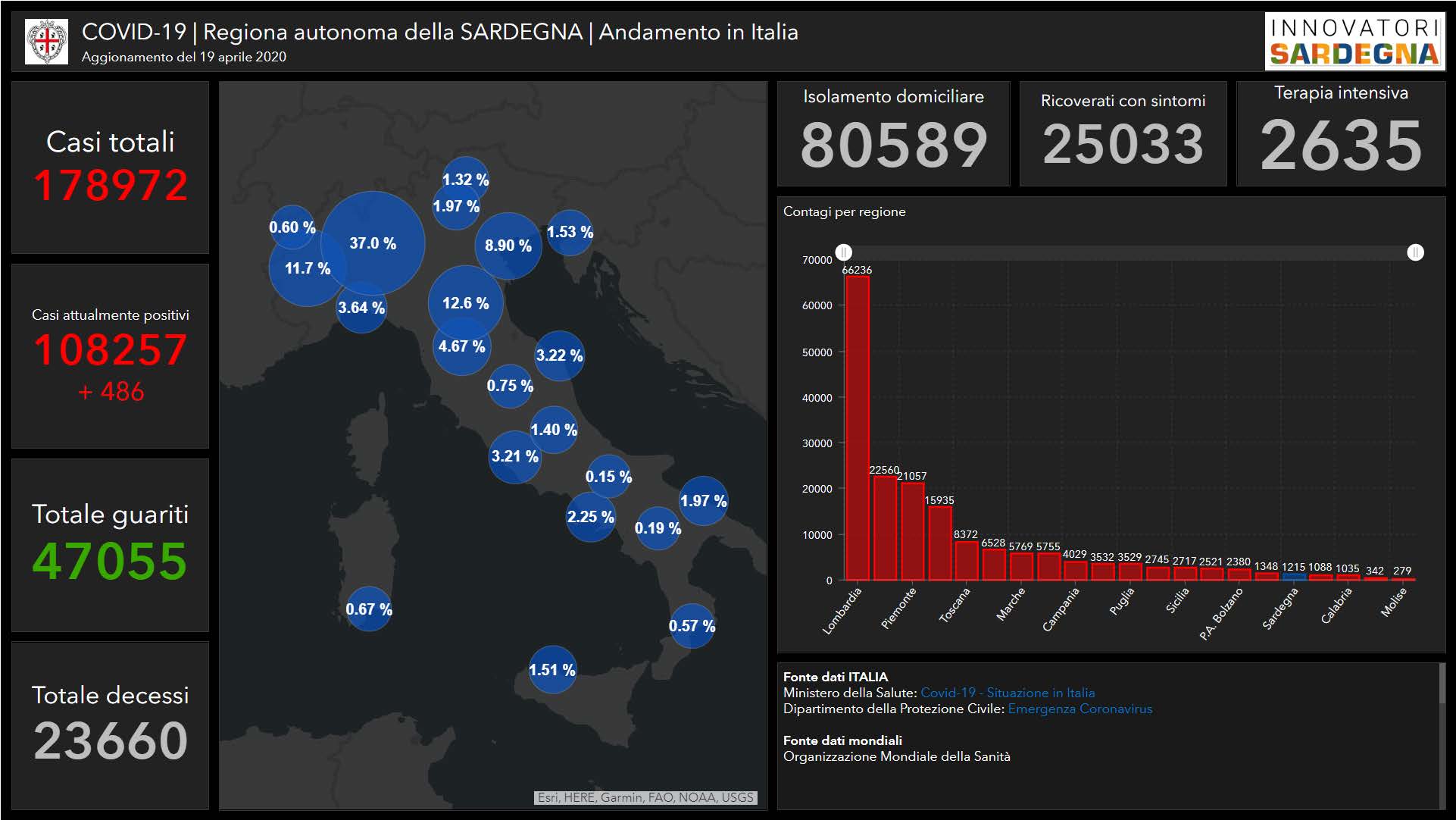Click the Sardegna region crest logo
Screen dimensions: 1456x820
46,41
